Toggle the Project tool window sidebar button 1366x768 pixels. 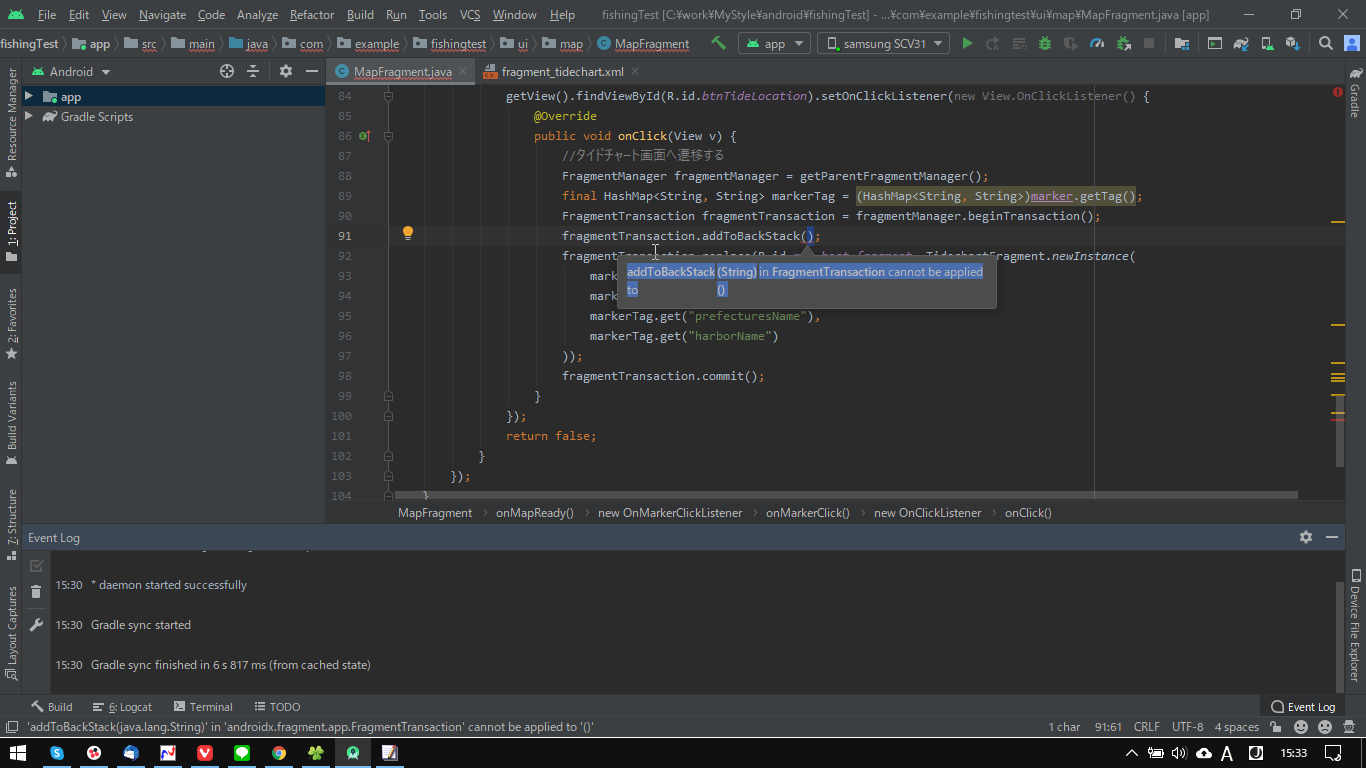pos(11,232)
